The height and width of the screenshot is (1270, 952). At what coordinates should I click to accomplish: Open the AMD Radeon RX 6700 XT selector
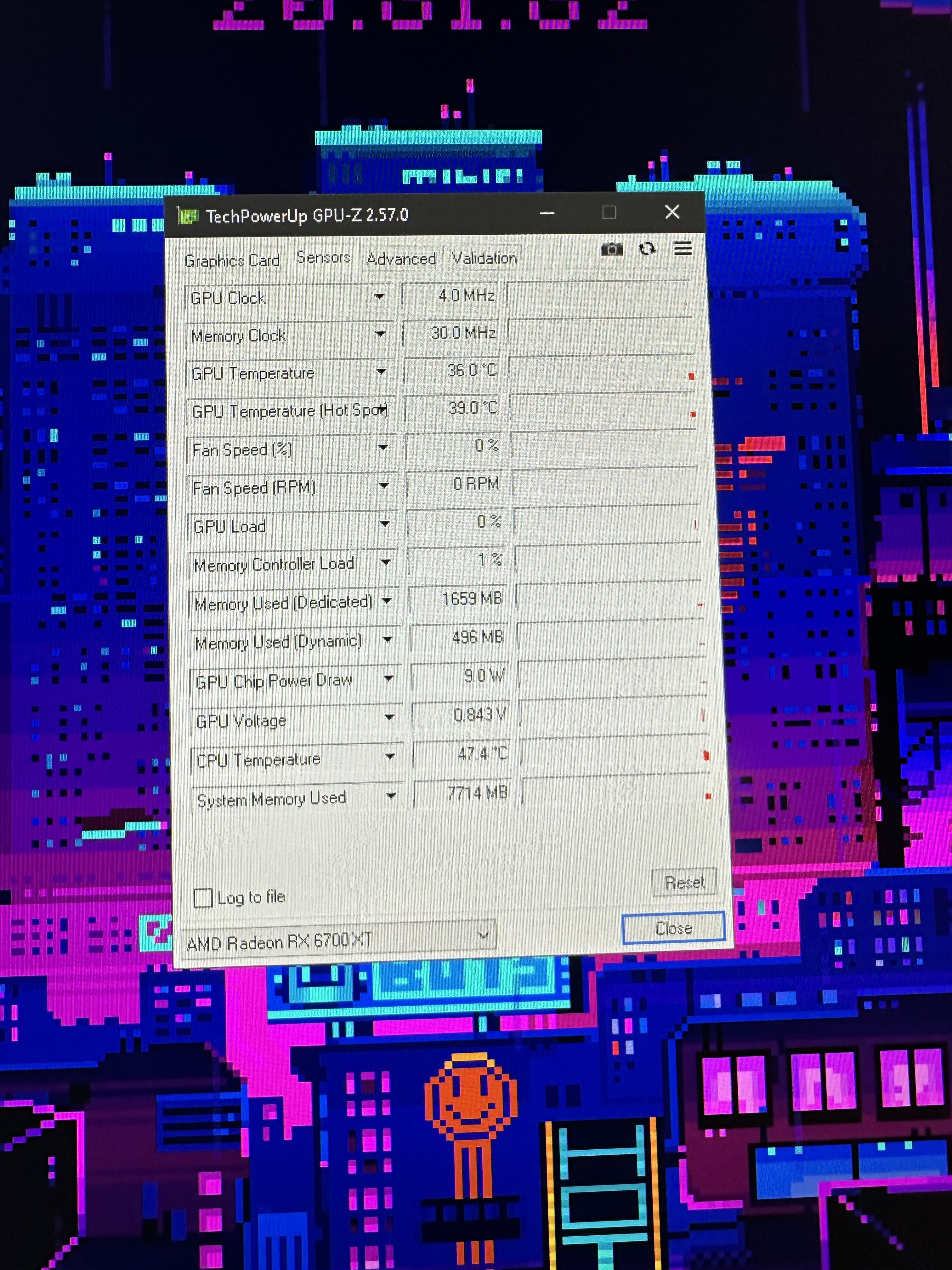coord(338,941)
